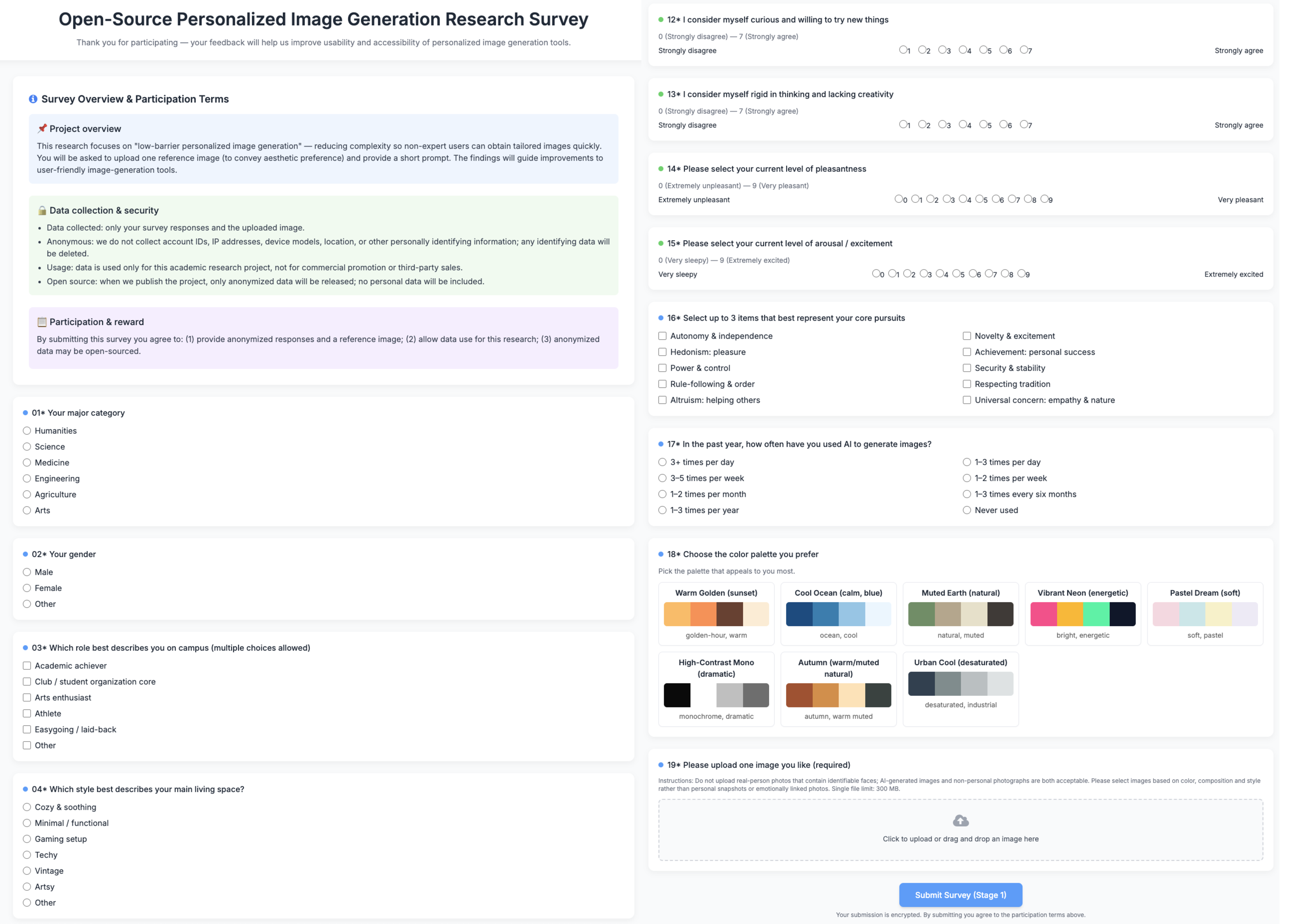The image size is (1314, 924).
Task: Check the Athlete role box
Action: tap(27, 714)
